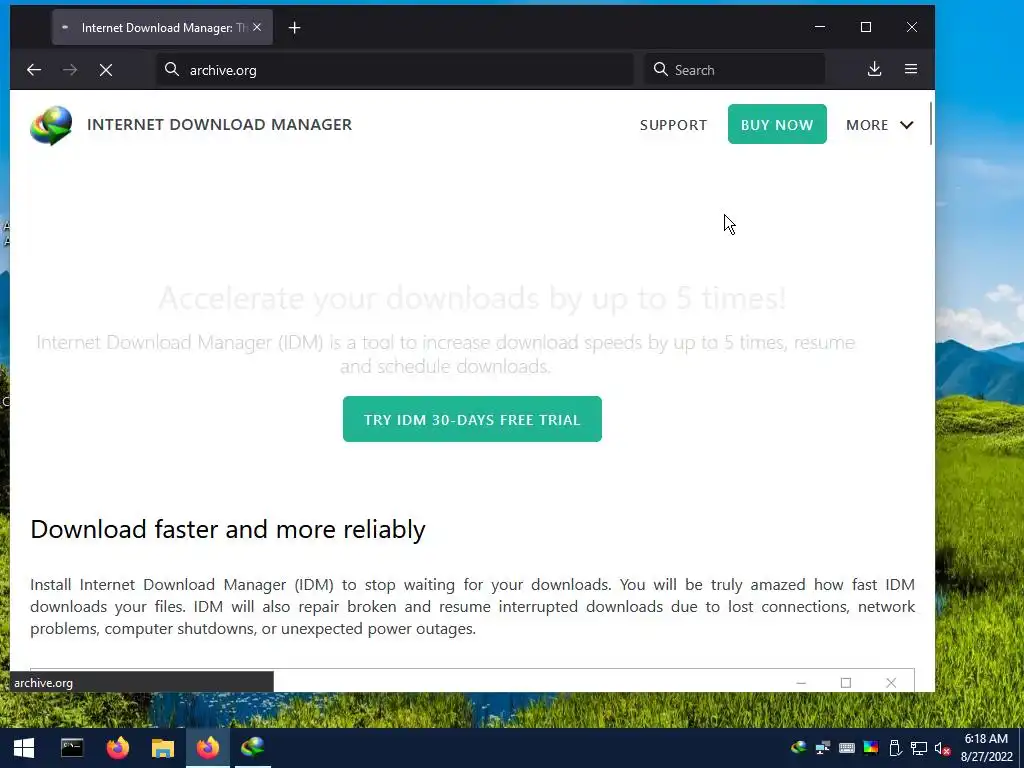1024x768 pixels.
Task: Click the wired network status tray icon
Action: 920,748
